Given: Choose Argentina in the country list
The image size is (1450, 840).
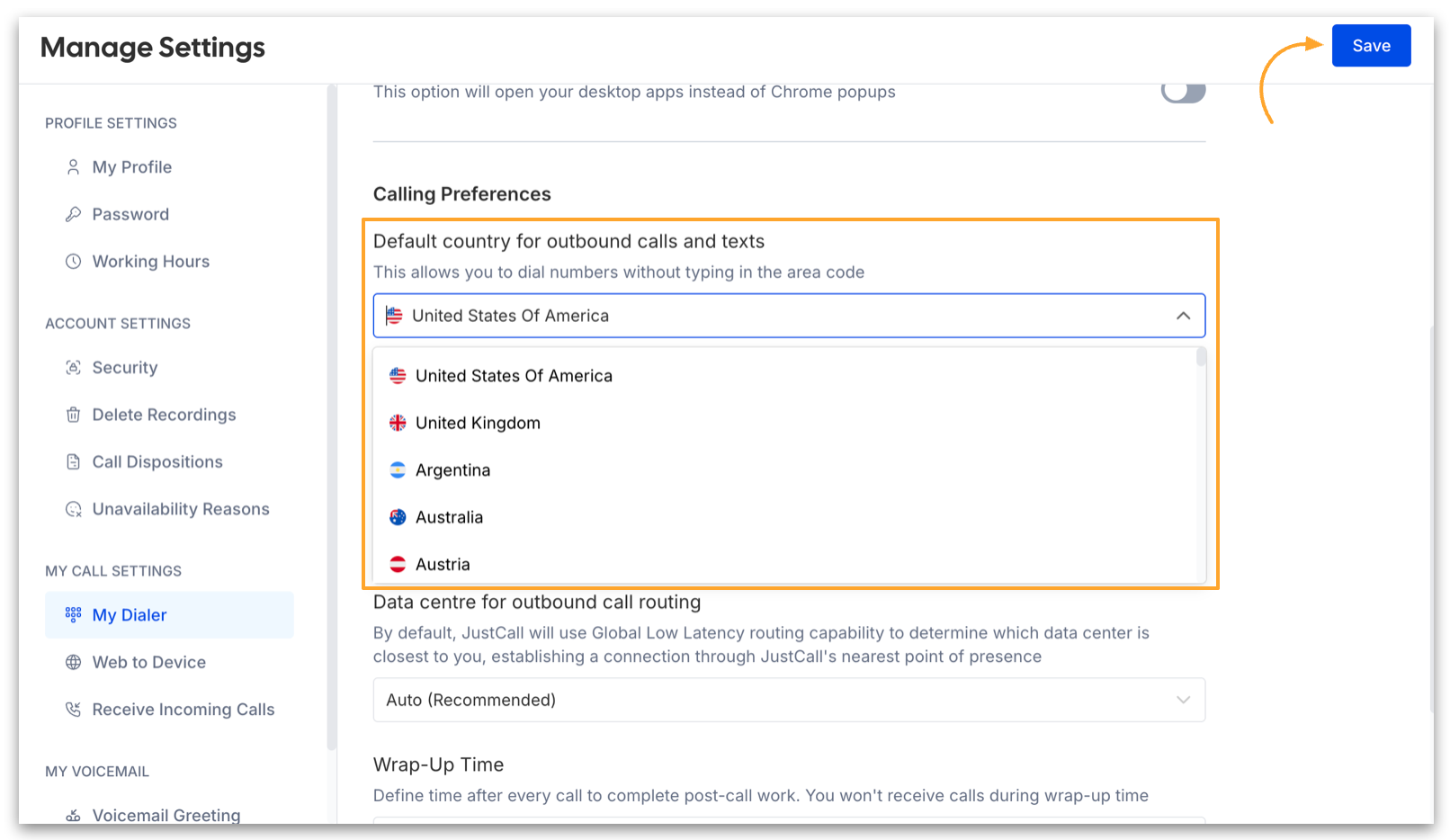Looking at the screenshot, I should point(452,470).
